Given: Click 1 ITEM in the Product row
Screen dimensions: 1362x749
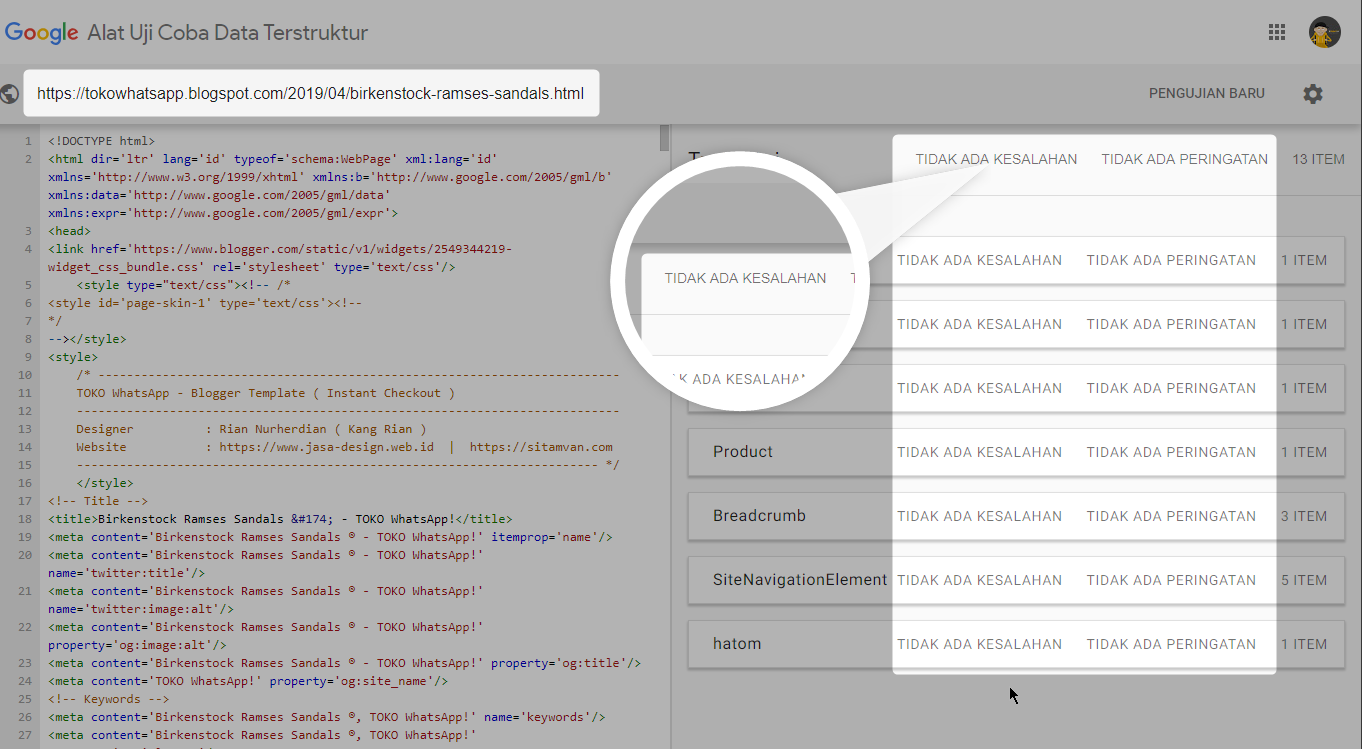Looking at the screenshot, I should pos(1304,452).
